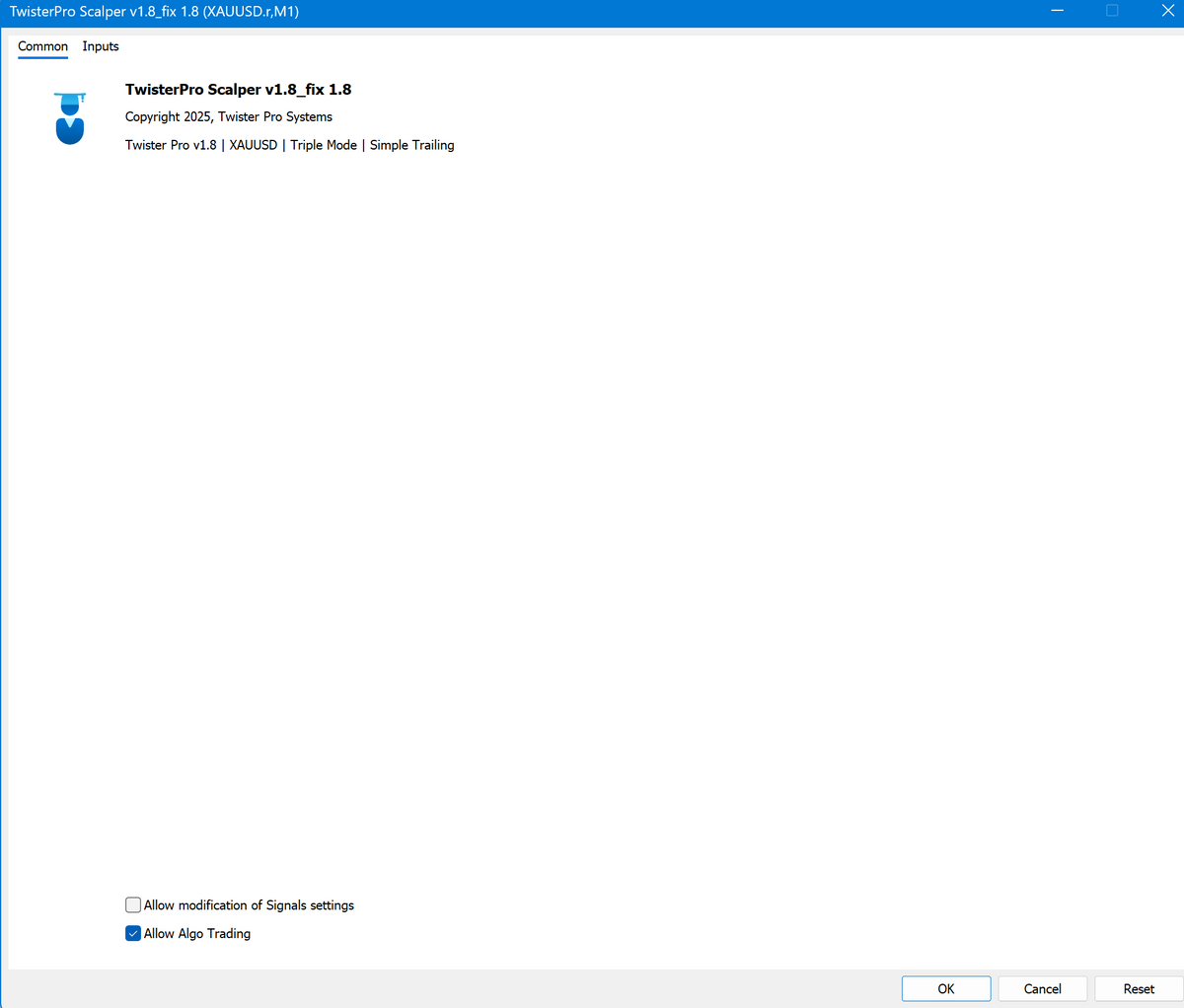This screenshot has width=1184, height=1008.
Task: Click the Copyright 2025, Twister Pro Systems text
Action: (x=229, y=116)
